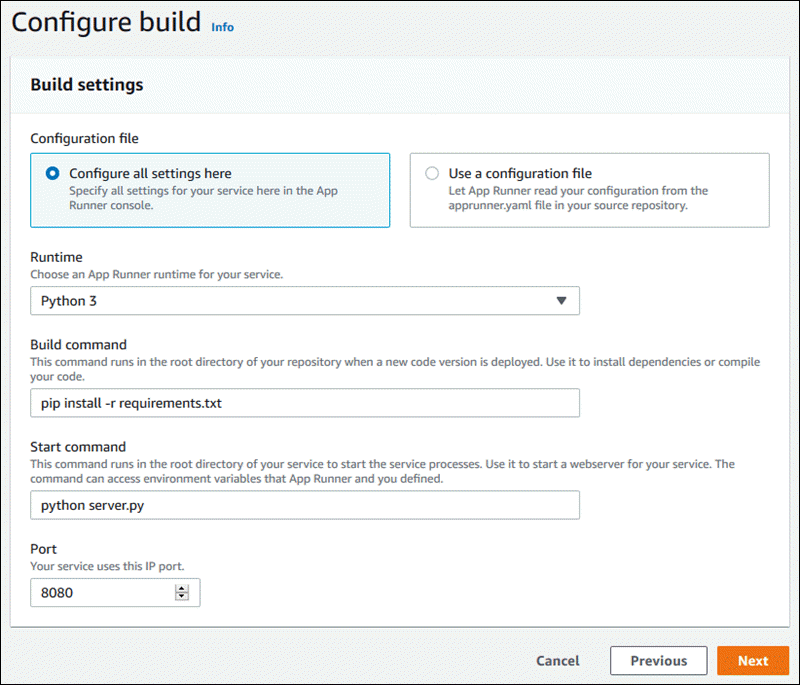Click the Runtime dropdown arrow icon
Image resolution: width=800 pixels, height=685 pixels.
561,301
